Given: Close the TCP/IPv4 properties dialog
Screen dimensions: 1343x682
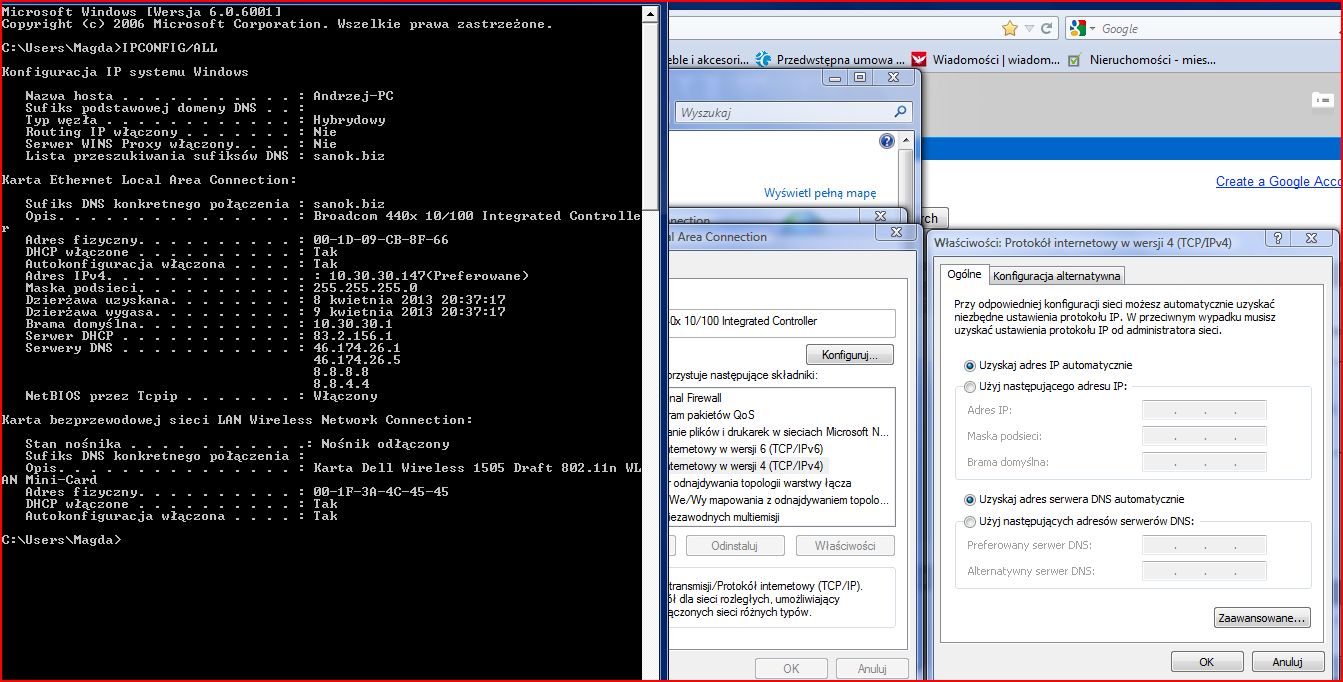Looking at the screenshot, I should pyautogui.click(x=1312, y=239).
